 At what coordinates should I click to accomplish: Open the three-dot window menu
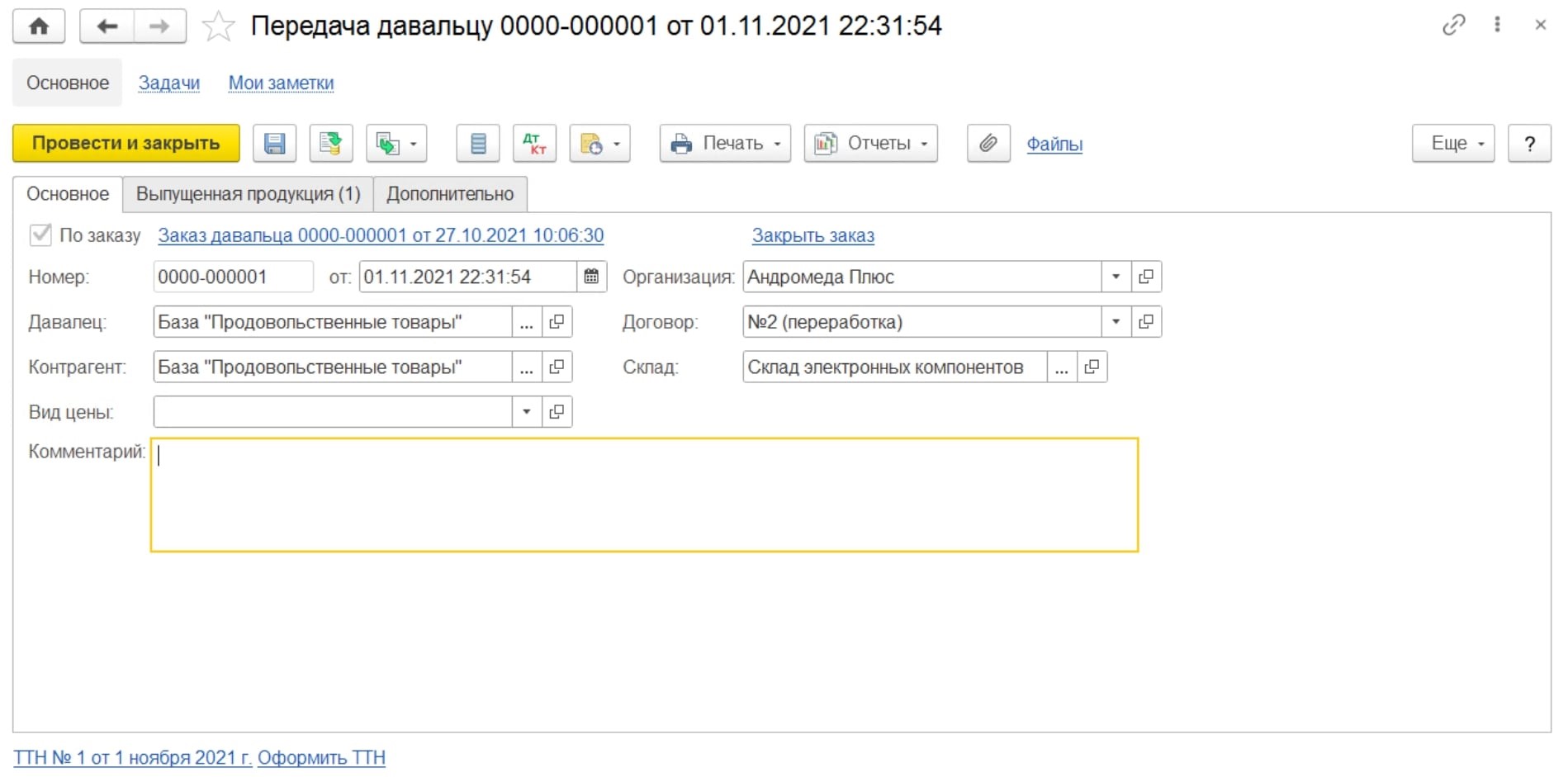(x=1497, y=25)
